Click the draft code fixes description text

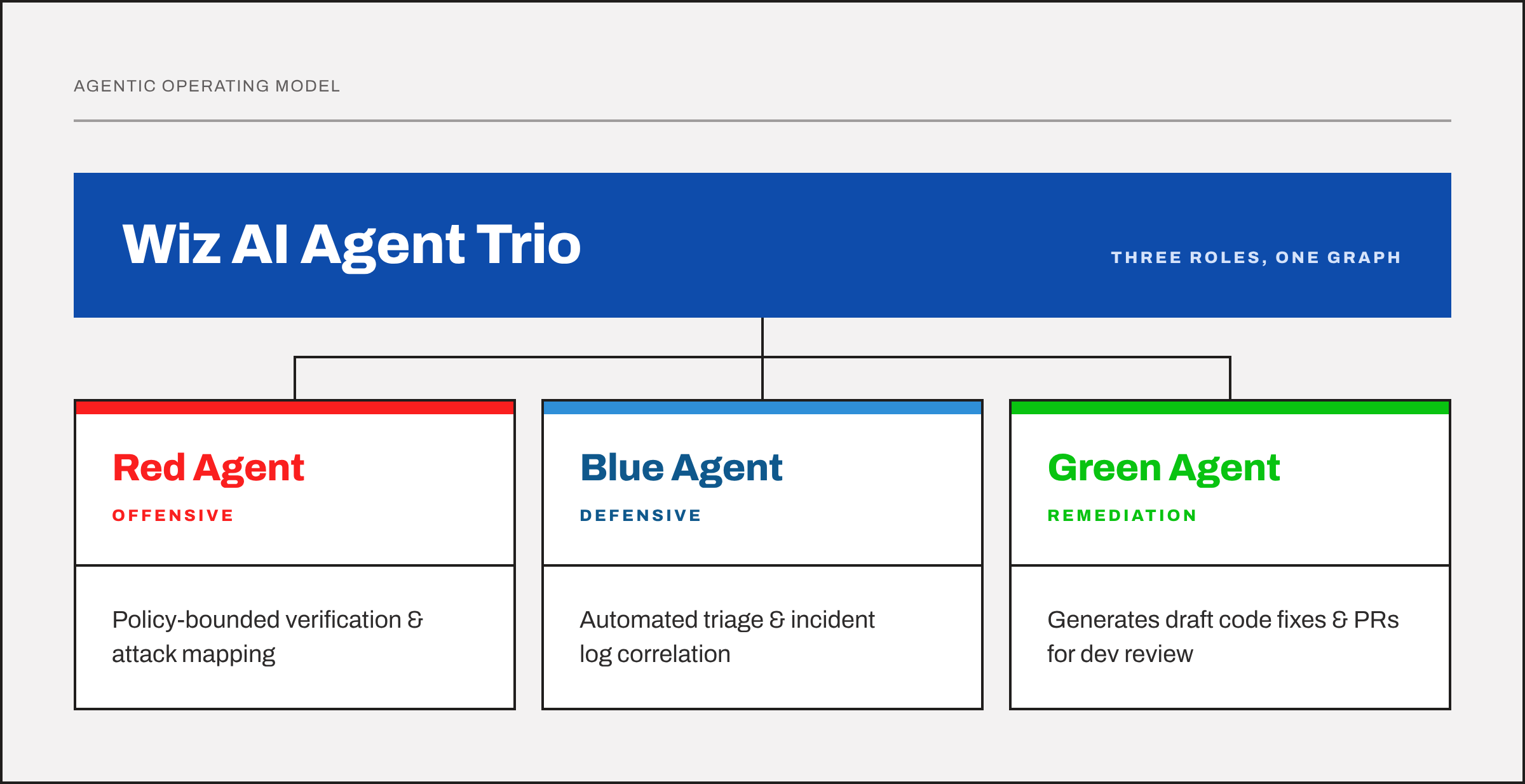pos(1223,637)
